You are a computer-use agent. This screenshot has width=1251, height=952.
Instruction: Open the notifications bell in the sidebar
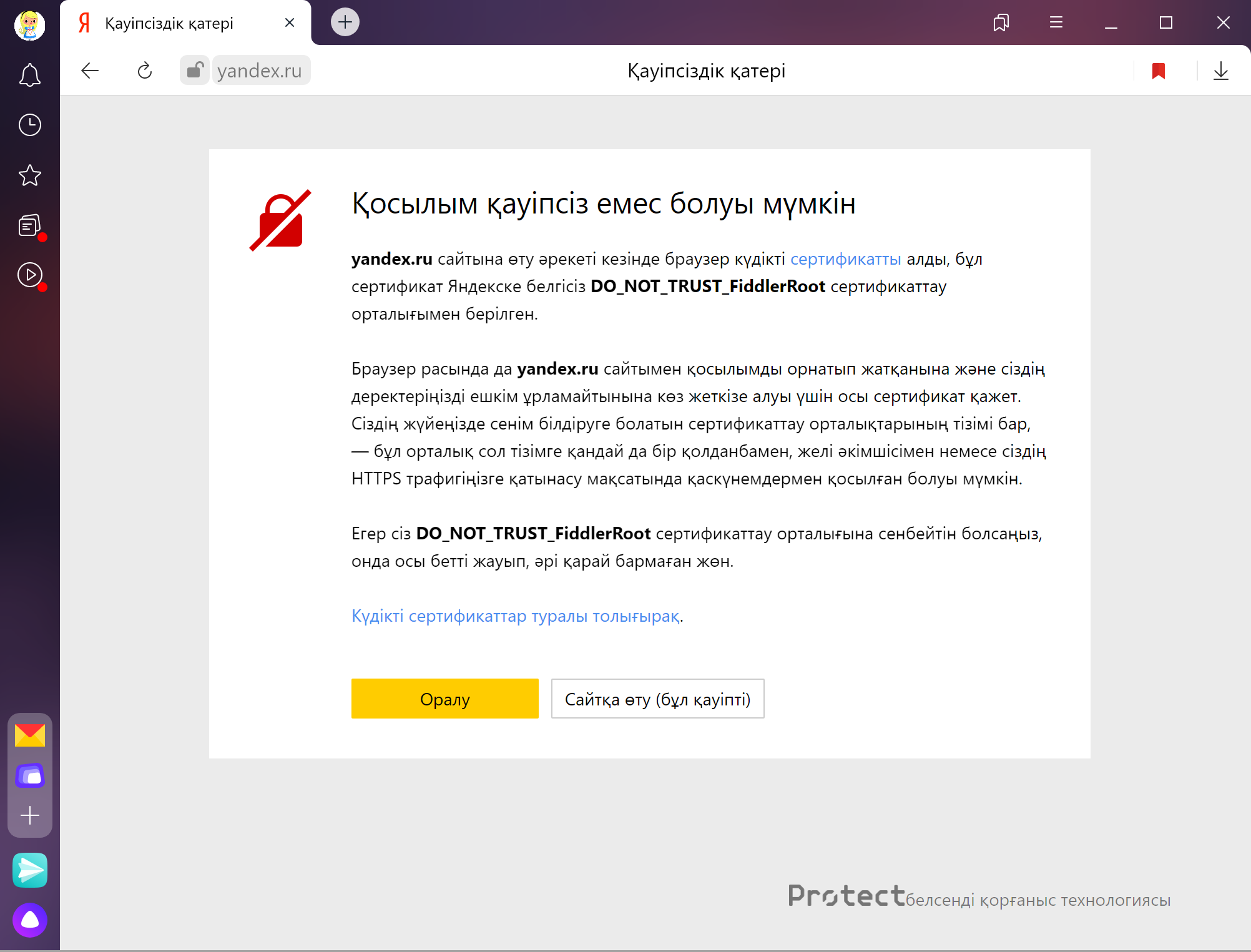29,76
